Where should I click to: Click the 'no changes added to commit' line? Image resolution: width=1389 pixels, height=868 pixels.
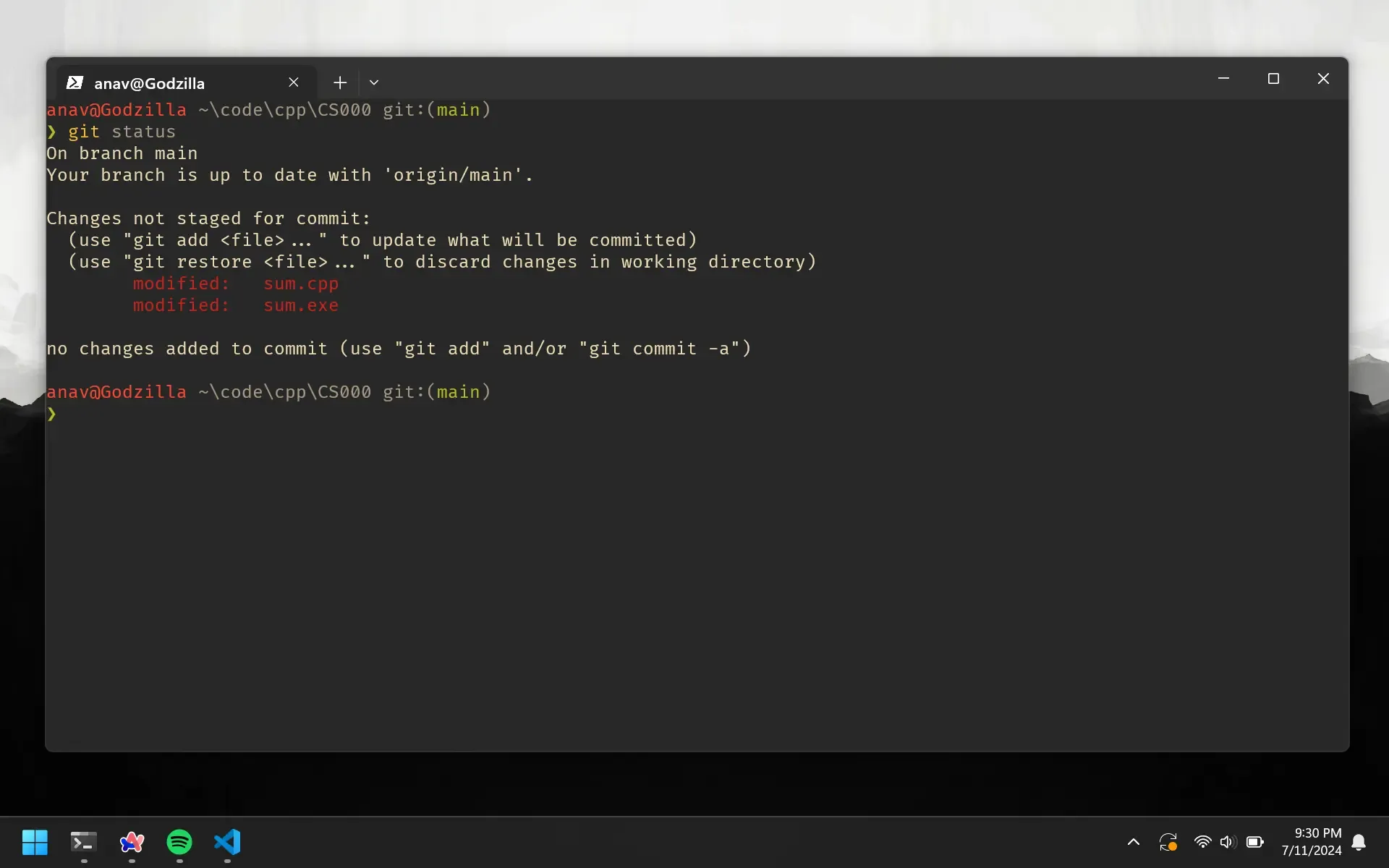point(399,349)
